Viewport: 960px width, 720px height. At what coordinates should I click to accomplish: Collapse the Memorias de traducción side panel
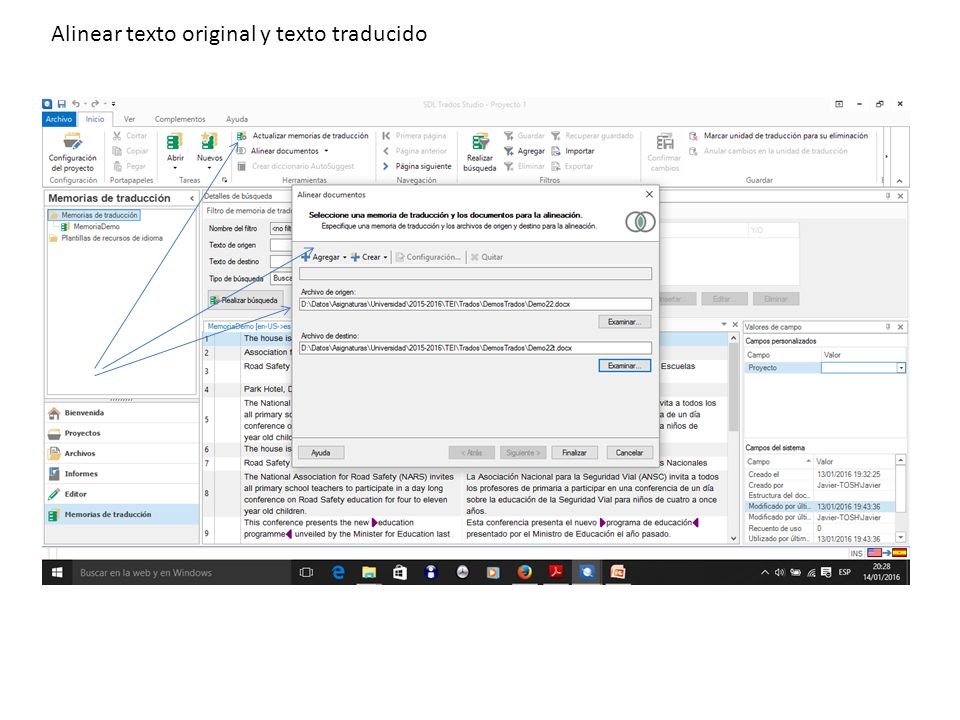point(192,198)
